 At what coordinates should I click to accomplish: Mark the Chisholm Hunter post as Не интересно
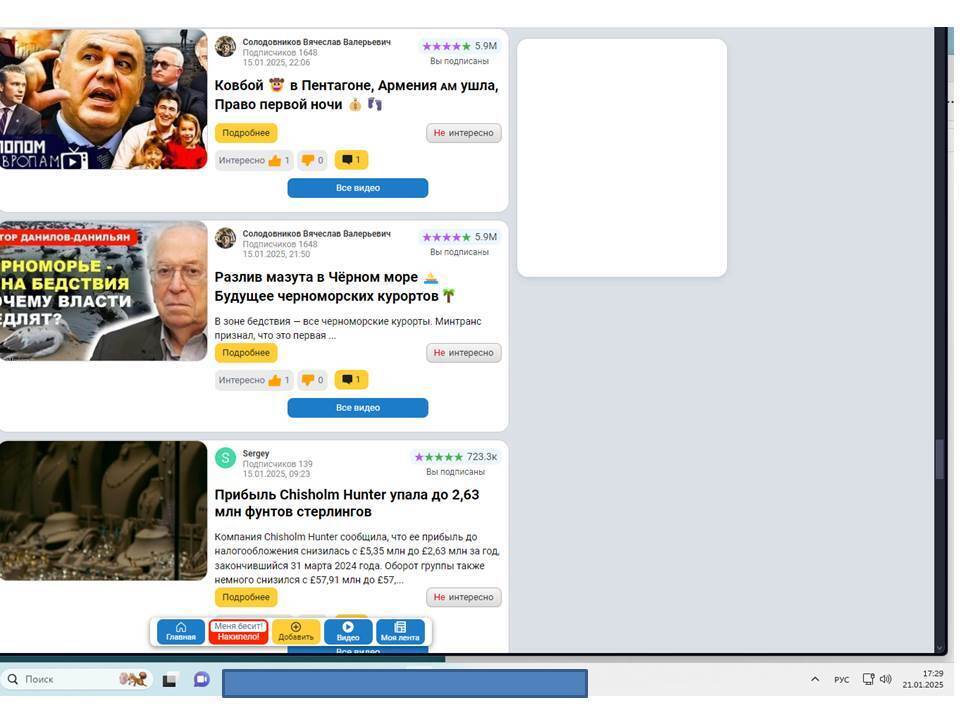pos(463,597)
